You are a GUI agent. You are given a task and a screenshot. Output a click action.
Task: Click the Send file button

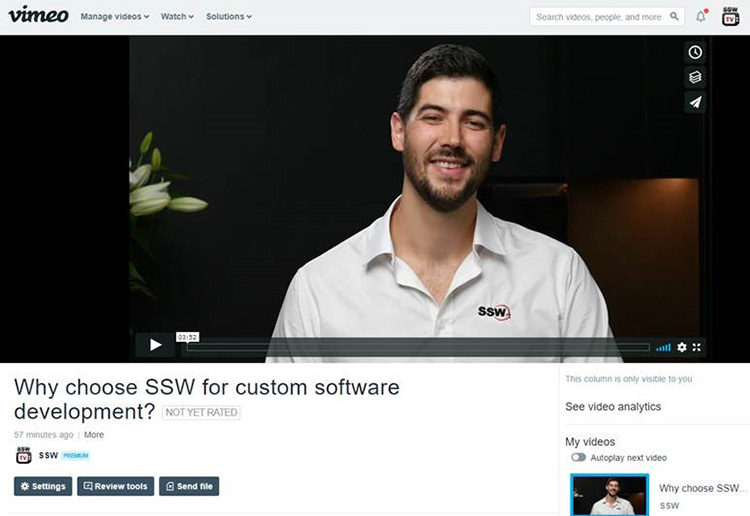pyautogui.click(x=188, y=486)
